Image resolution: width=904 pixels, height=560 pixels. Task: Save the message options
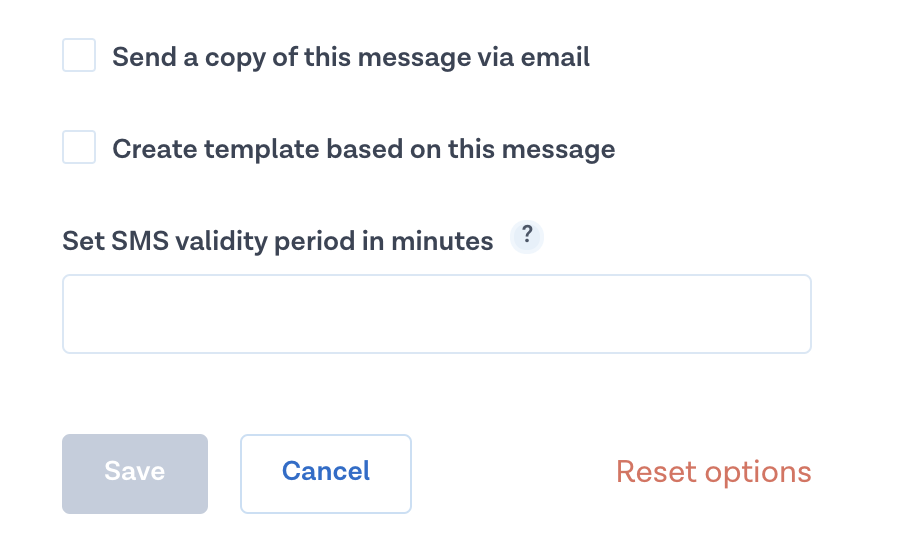(x=135, y=473)
